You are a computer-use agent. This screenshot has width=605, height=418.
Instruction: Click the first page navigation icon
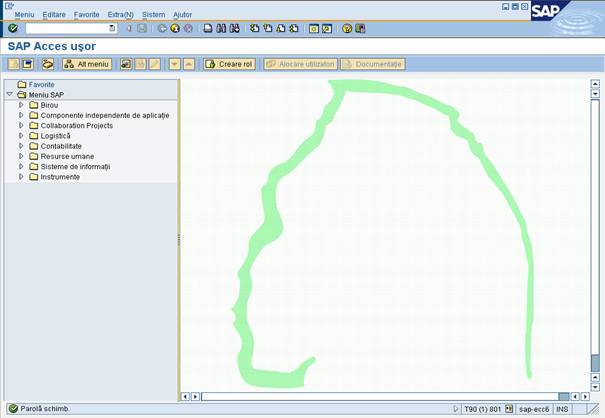[254, 29]
